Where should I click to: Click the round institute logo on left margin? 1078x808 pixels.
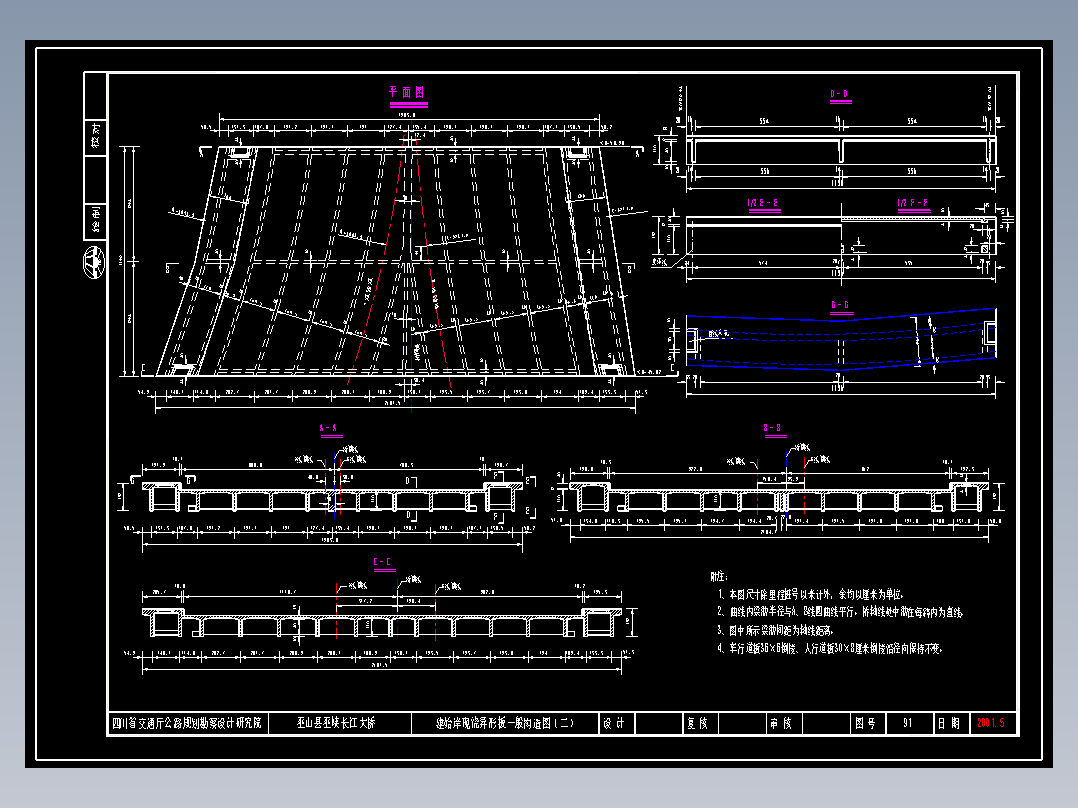[94, 262]
